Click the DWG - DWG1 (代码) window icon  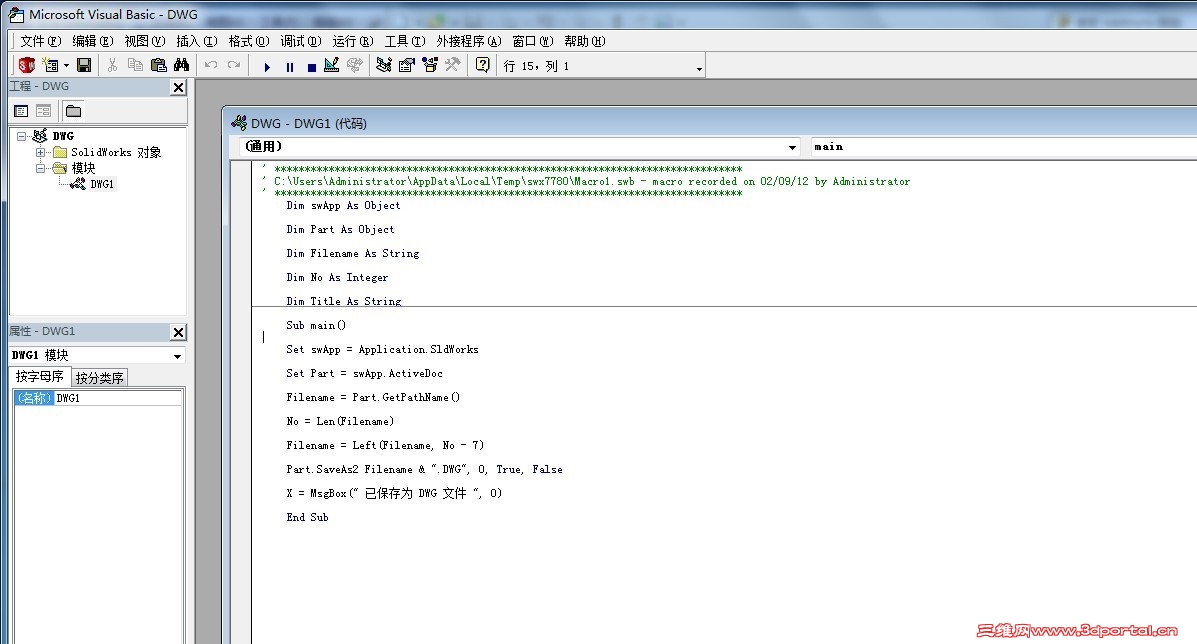coord(239,122)
